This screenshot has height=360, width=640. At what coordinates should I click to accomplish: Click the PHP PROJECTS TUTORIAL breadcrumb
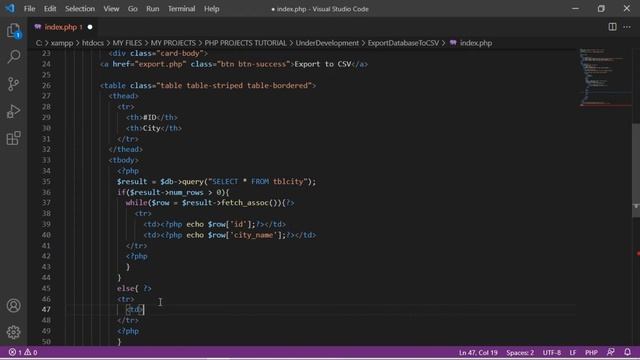point(246,43)
